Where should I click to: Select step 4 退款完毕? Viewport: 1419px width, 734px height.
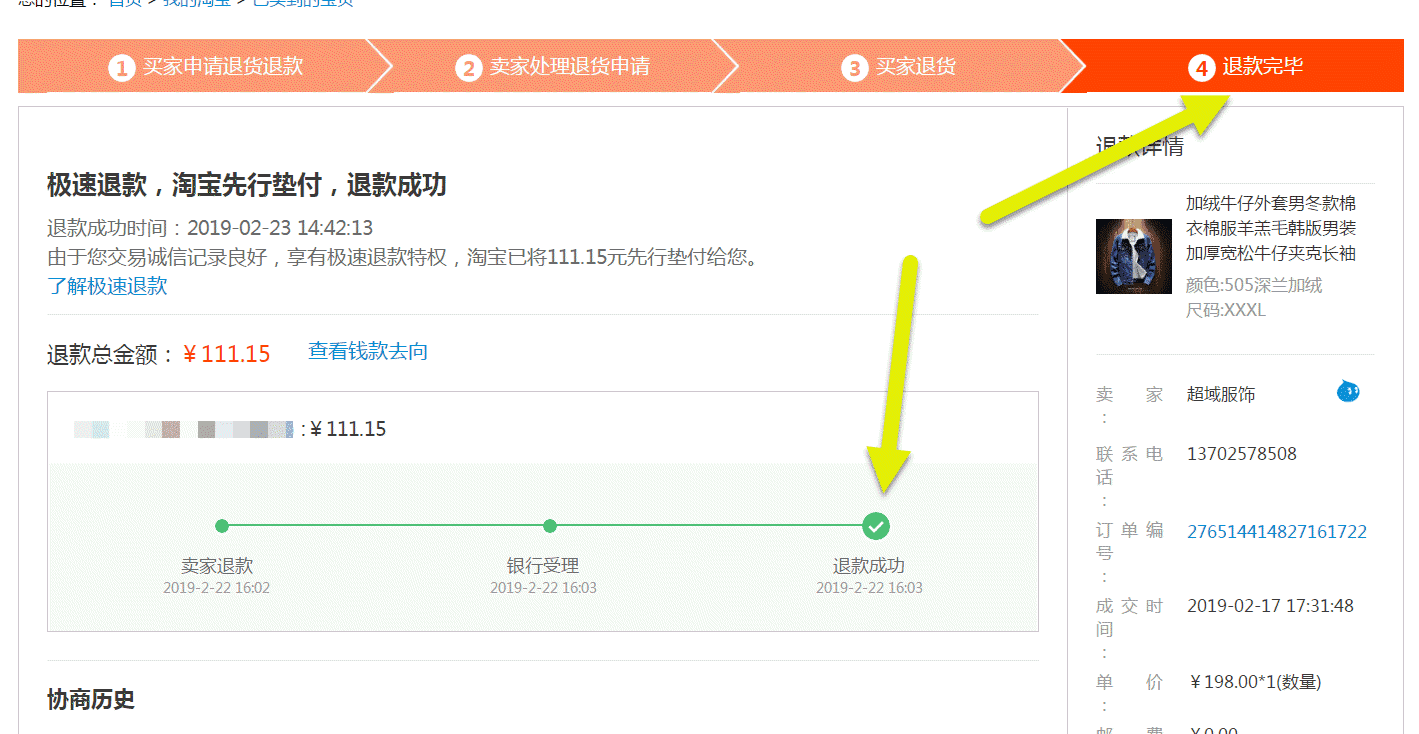point(1246,67)
